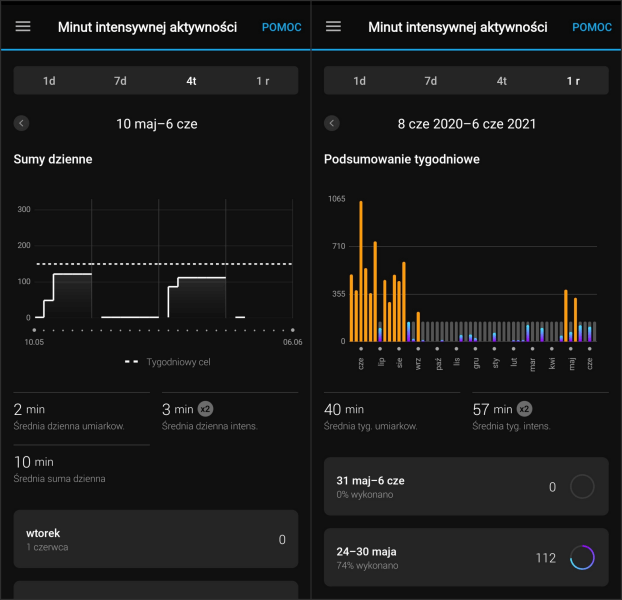The image size is (622, 600).
Task: Tap 112 minutes value
Action: tap(546, 558)
